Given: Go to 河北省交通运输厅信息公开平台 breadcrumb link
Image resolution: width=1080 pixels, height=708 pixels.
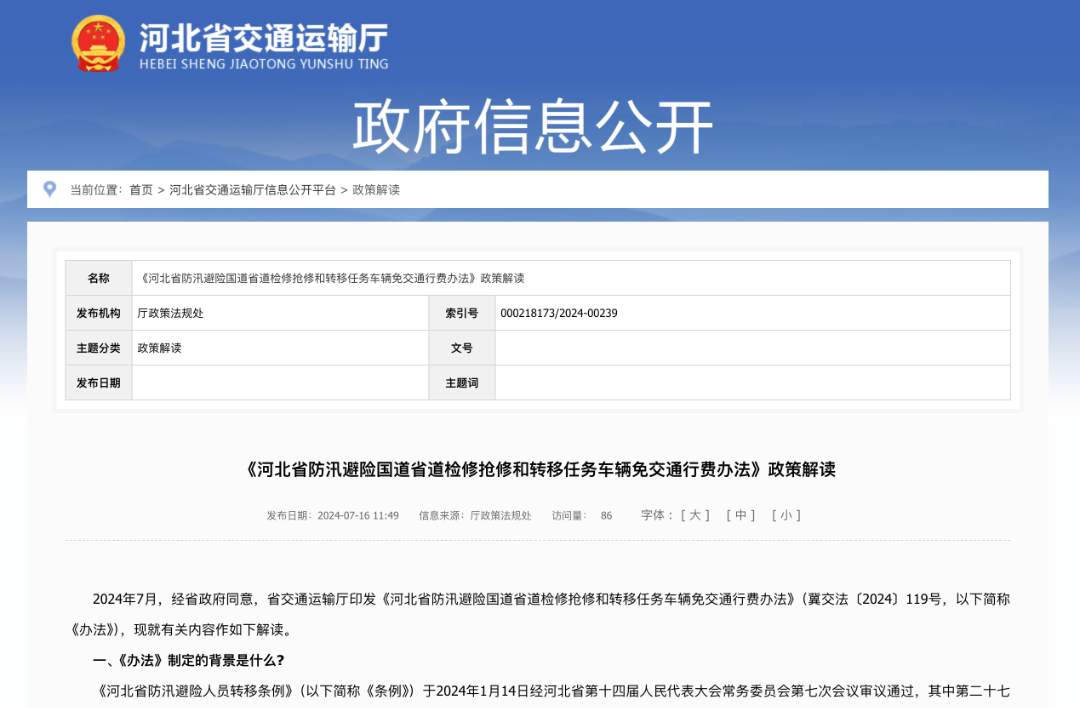Looking at the screenshot, I should pos(253,190).
